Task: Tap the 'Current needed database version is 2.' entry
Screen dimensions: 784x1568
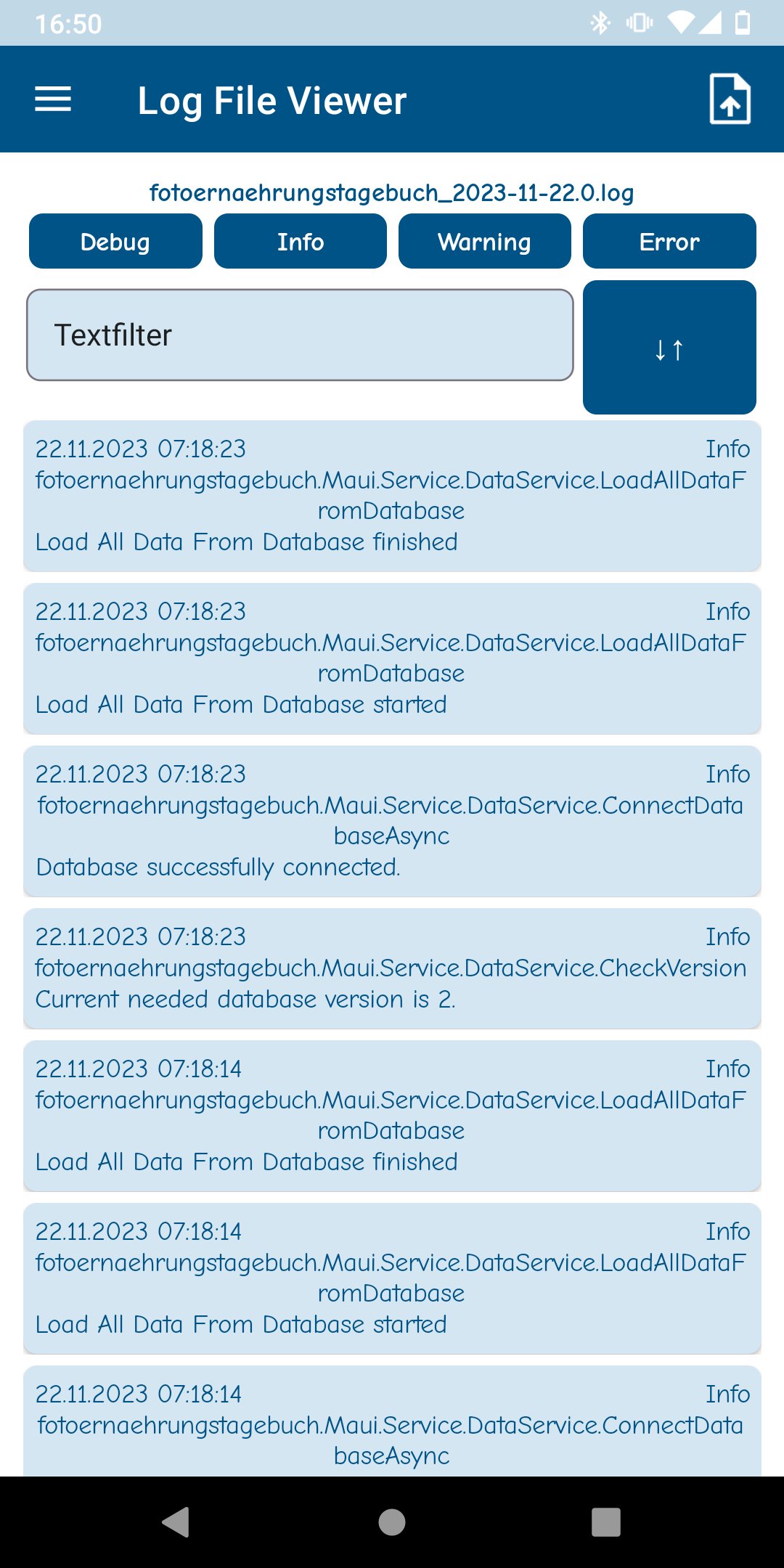Action: 392,968
